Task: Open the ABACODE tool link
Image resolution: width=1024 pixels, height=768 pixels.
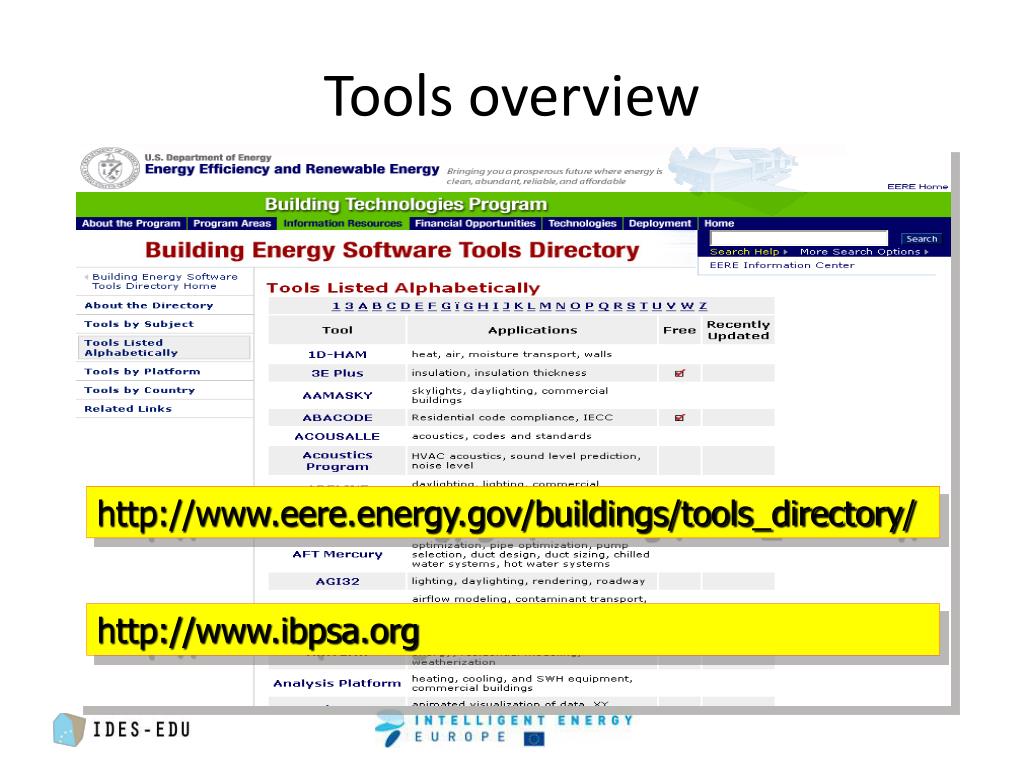Action: (337, 418)
